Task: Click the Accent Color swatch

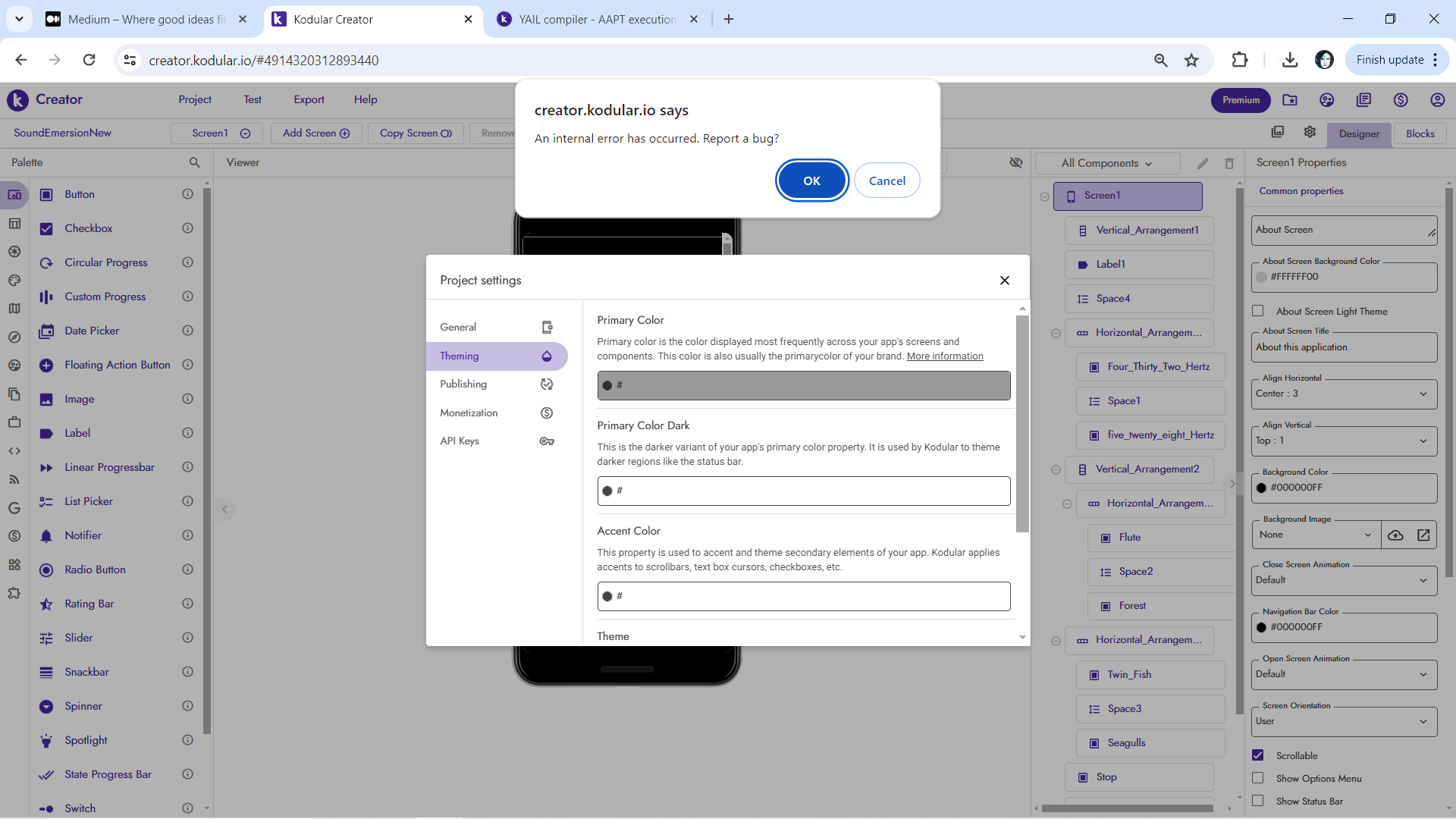Action: coord(607,597)
